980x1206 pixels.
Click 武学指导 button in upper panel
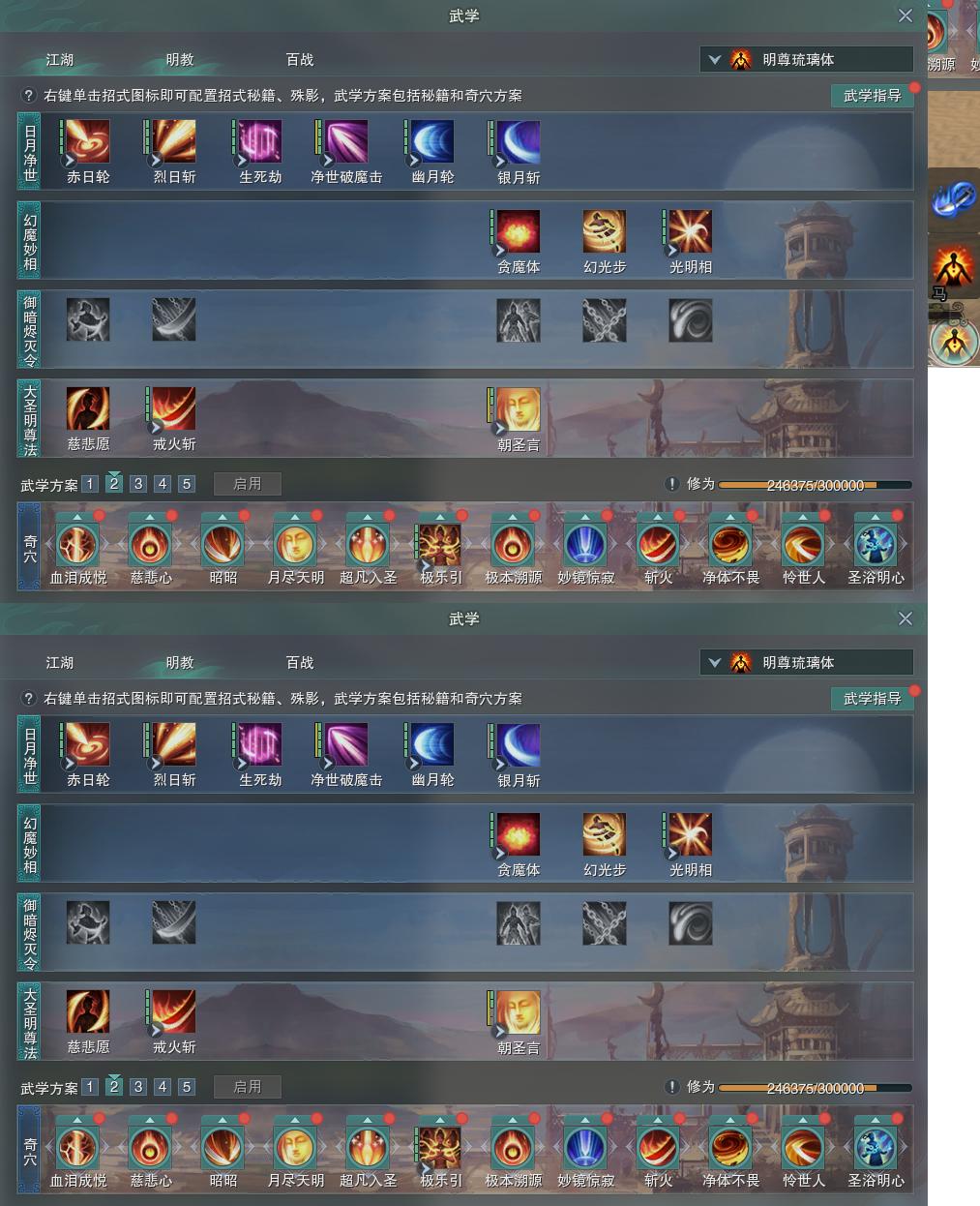click(x=872, y=95)
